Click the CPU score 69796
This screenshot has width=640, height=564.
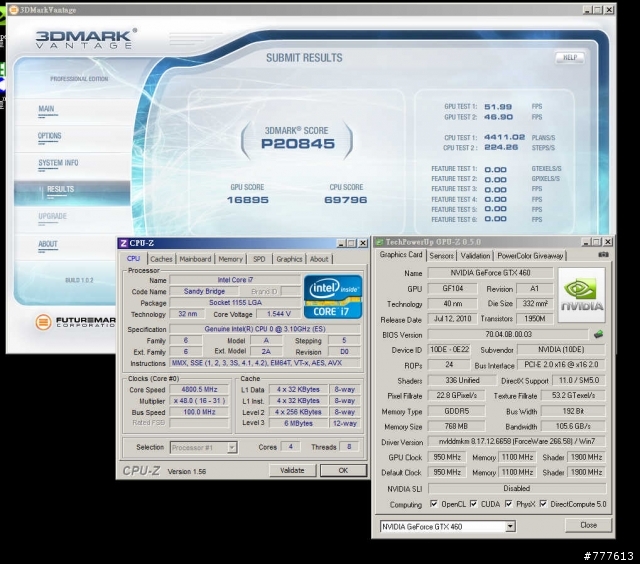coord(346,200)
